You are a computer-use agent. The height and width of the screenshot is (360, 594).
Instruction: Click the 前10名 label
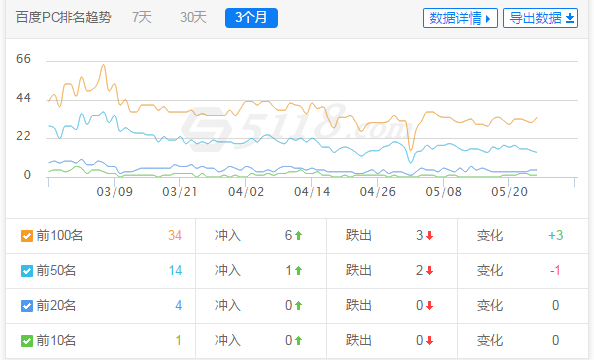[x=56, y=340]
